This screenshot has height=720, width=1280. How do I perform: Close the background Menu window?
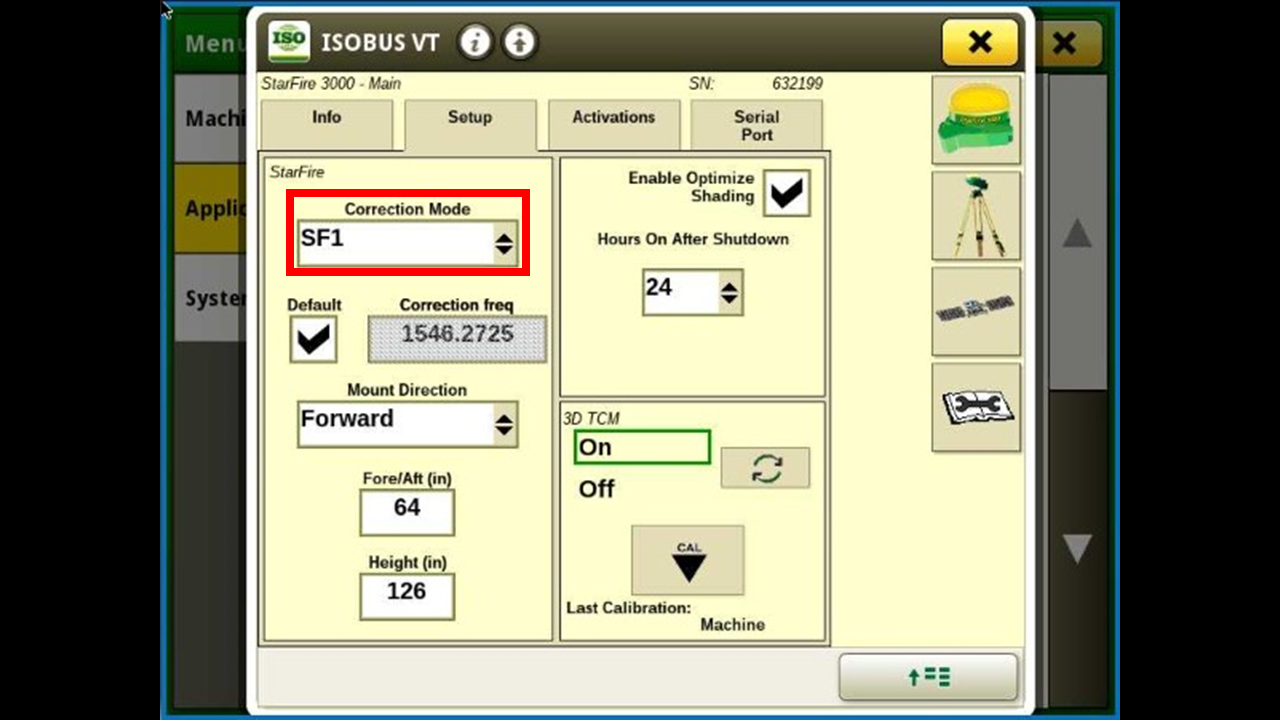pos(1066,44)
